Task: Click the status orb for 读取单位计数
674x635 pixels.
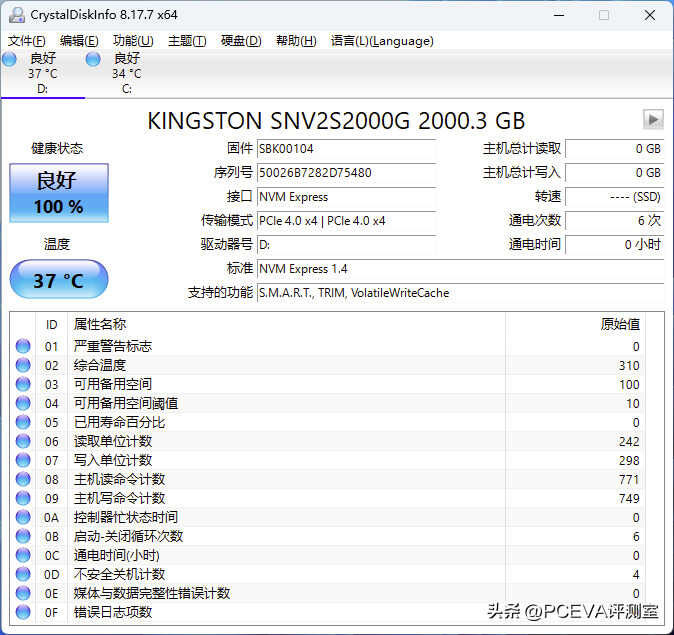Action: pyautogui.click(x=23, y=441)
